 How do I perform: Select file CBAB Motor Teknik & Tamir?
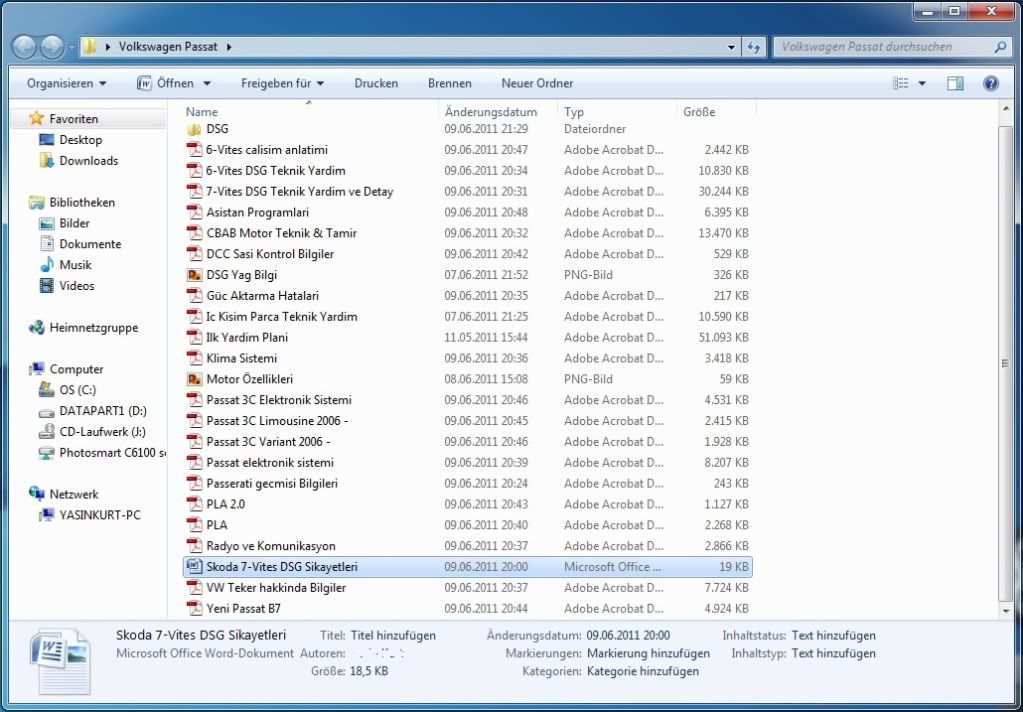467,233
